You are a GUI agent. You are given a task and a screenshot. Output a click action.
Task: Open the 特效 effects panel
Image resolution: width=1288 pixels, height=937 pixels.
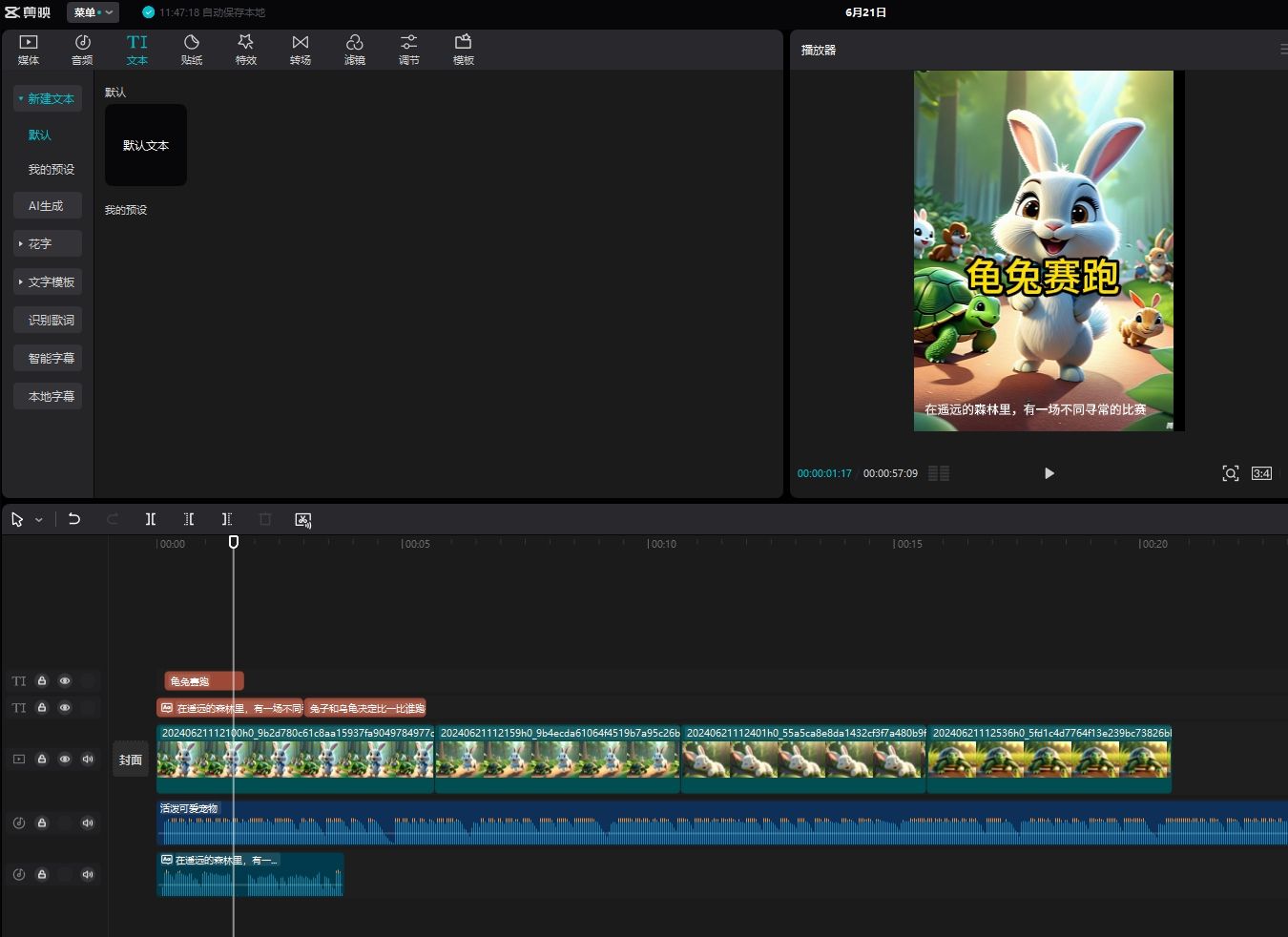click(246, 50)
